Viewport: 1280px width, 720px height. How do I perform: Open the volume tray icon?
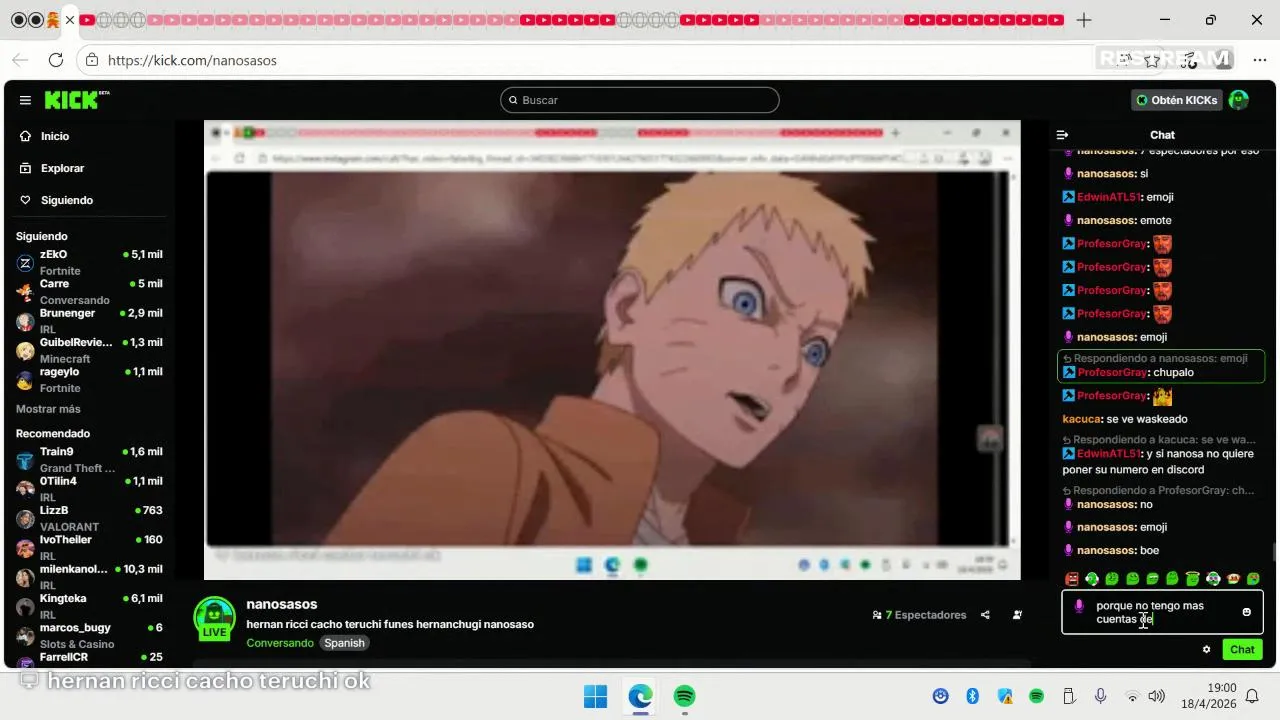pos(1157,696)
